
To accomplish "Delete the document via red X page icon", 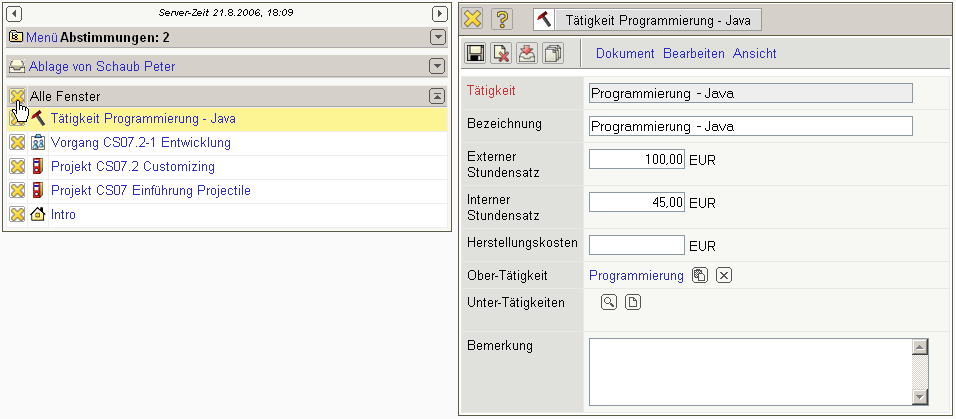I will (501, 54).
